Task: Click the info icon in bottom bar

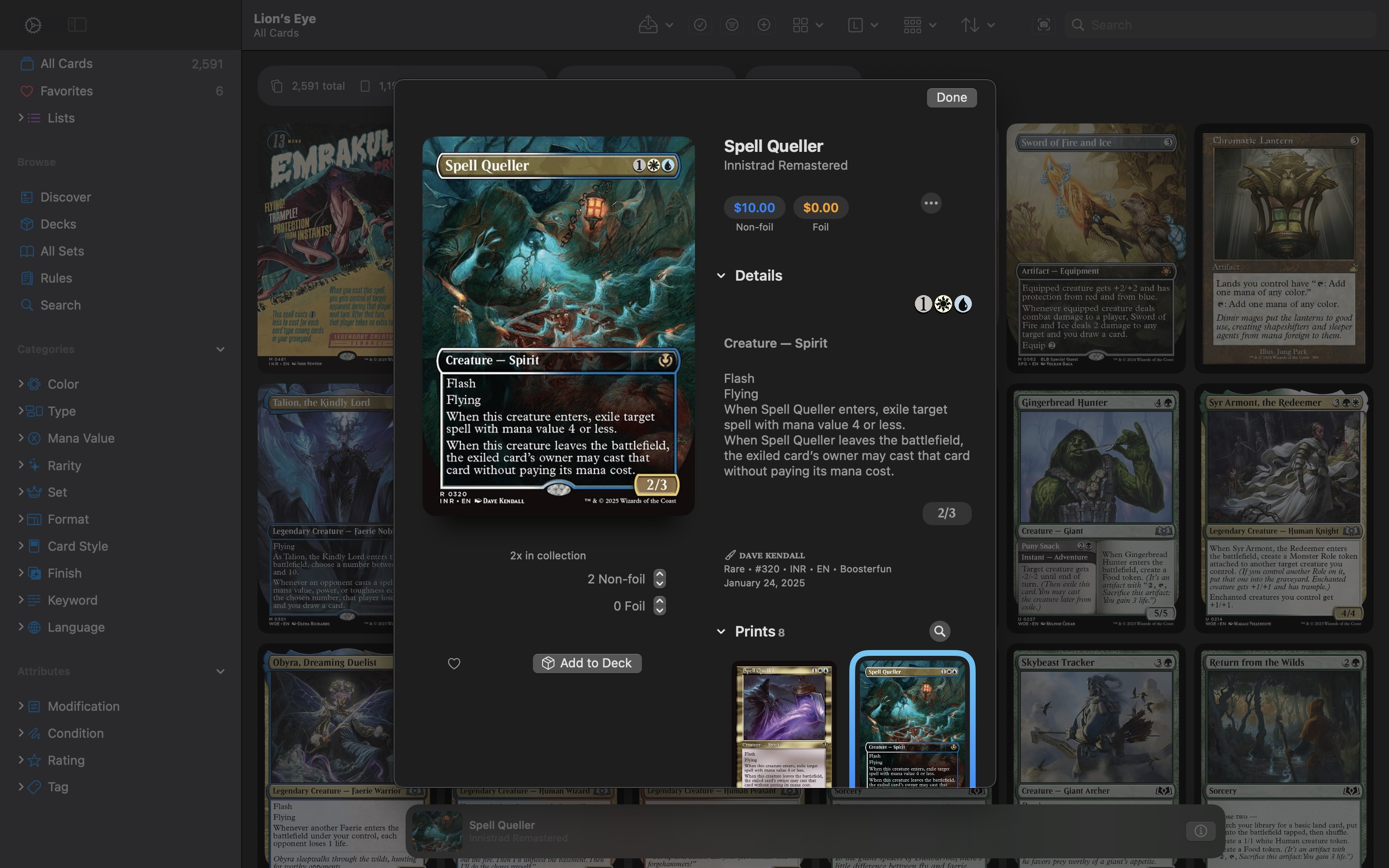Action: point(1200,831)
